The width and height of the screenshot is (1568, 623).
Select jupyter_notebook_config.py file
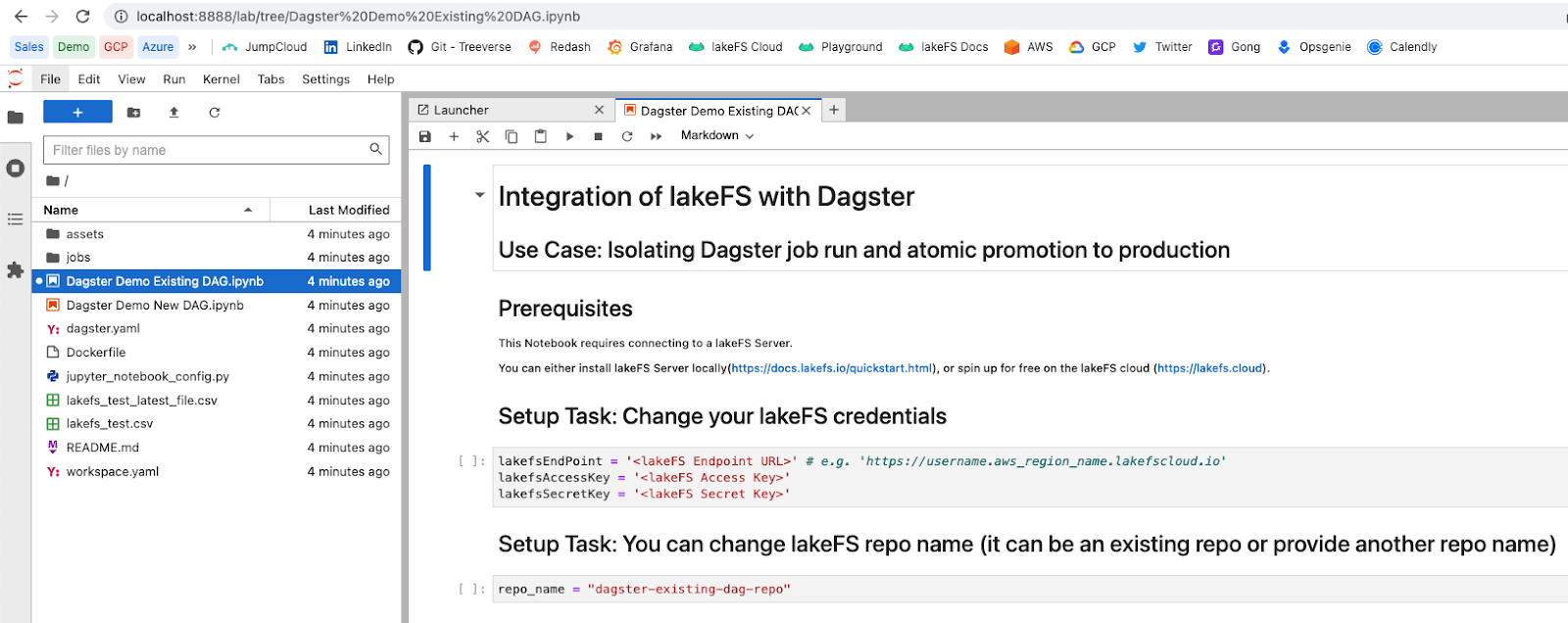[217, 376]
